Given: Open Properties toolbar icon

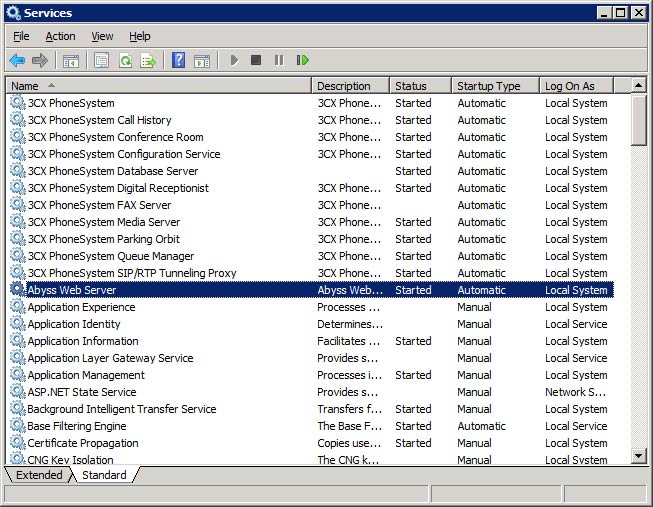Looking at the screenshot, I should click(102, 61).
